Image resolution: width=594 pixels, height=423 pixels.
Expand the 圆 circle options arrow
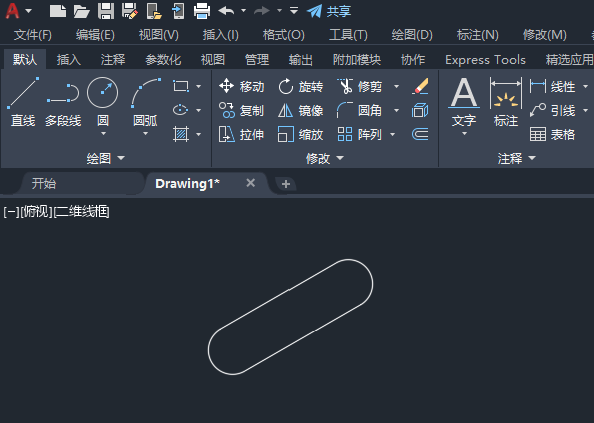(103, 134)
